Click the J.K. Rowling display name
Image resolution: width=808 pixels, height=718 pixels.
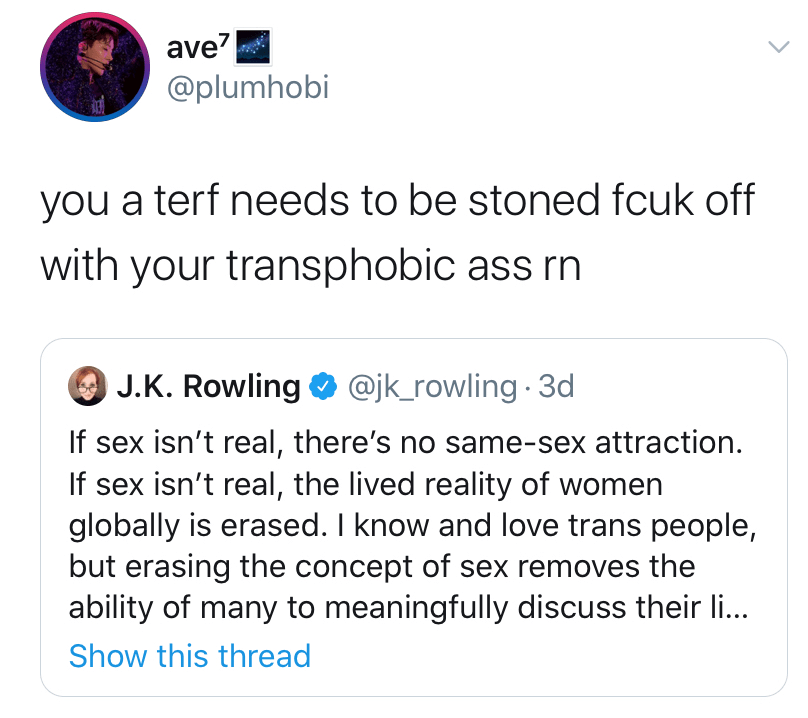pyautogui.click(x=208, y=386)
